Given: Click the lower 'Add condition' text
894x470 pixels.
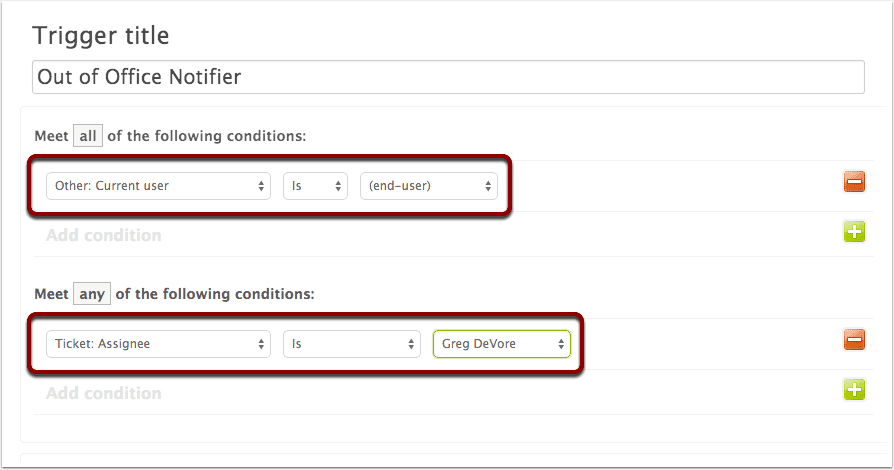Looking at the screenshot, I should click(x=104, y=393).
